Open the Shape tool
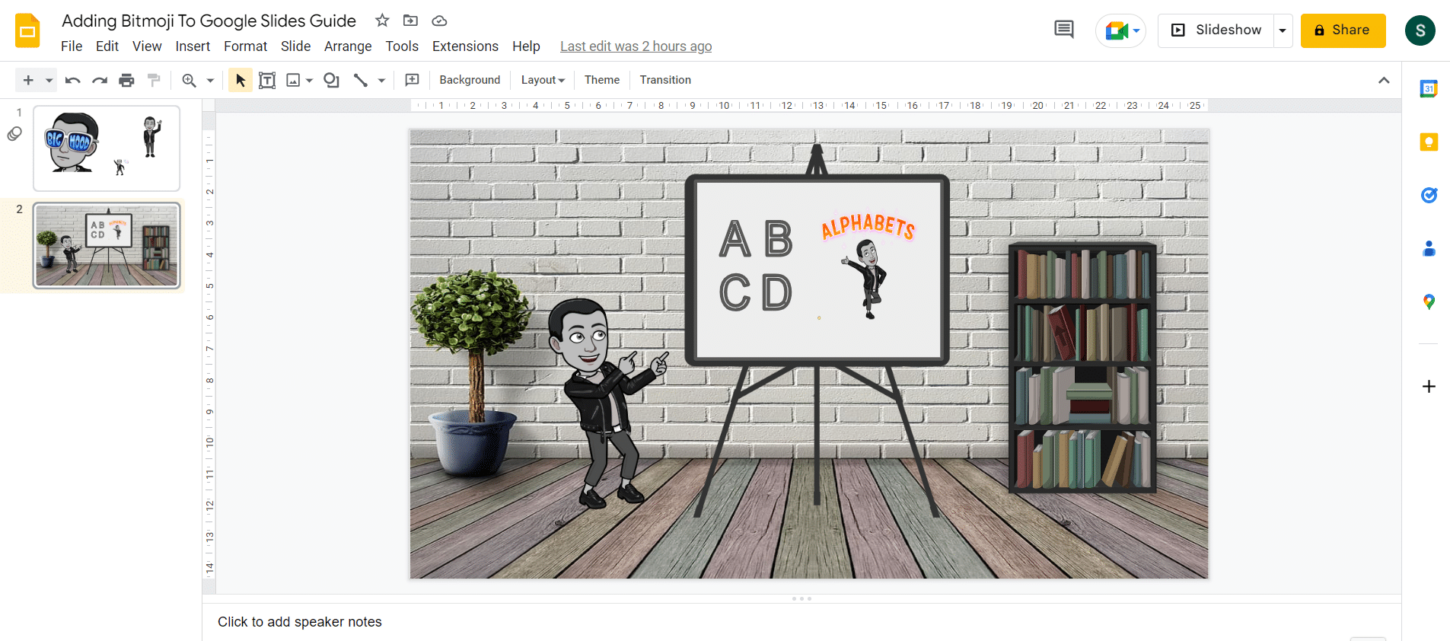Screen dimensions: 1450x641 331,80
